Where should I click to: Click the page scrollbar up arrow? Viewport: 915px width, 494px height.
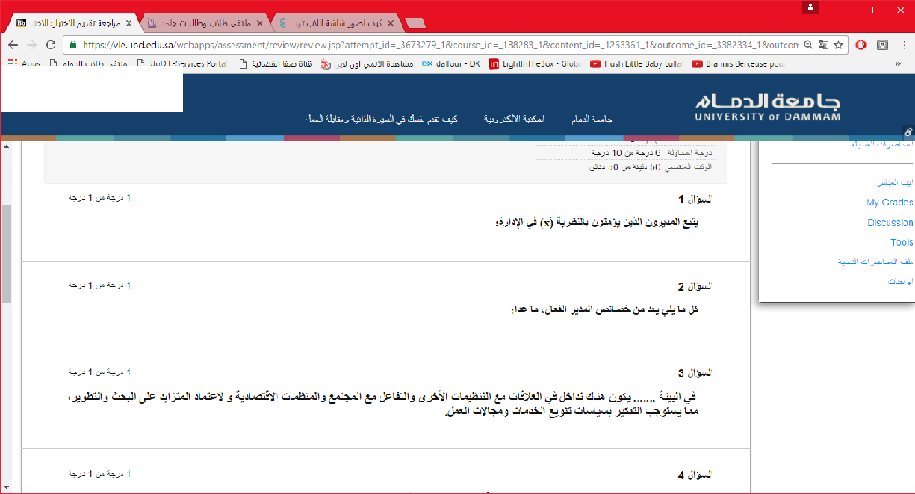(6, 146)
